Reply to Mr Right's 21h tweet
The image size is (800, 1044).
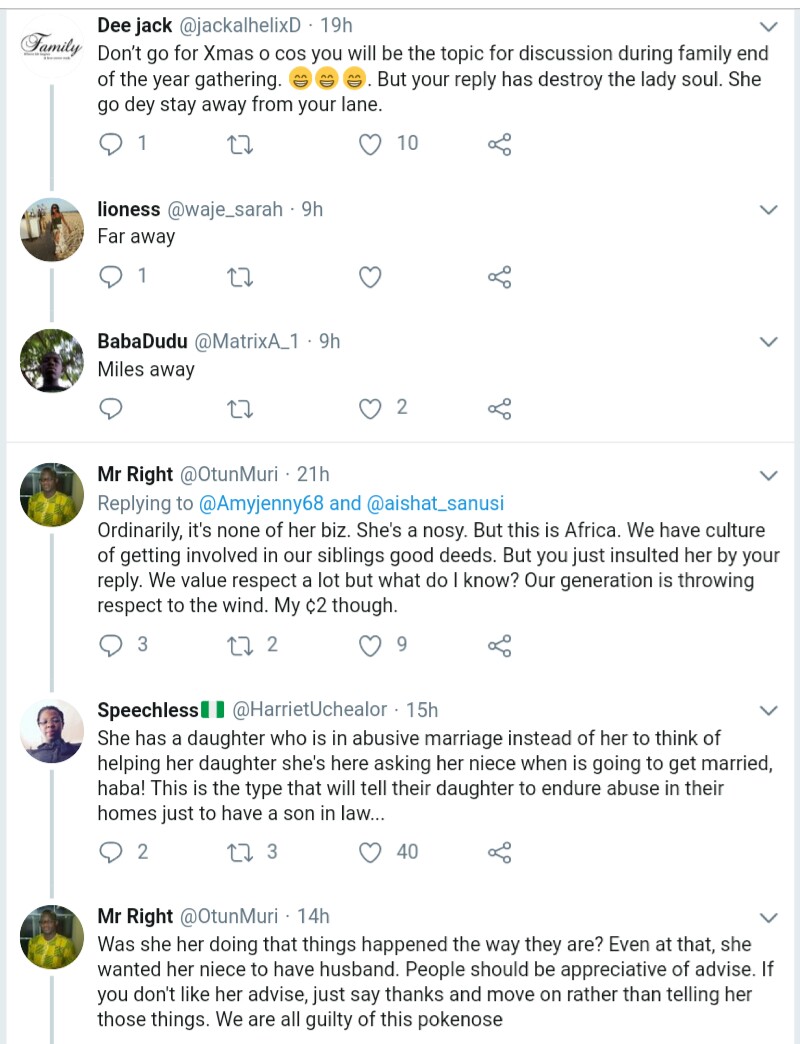coord(111,646)
